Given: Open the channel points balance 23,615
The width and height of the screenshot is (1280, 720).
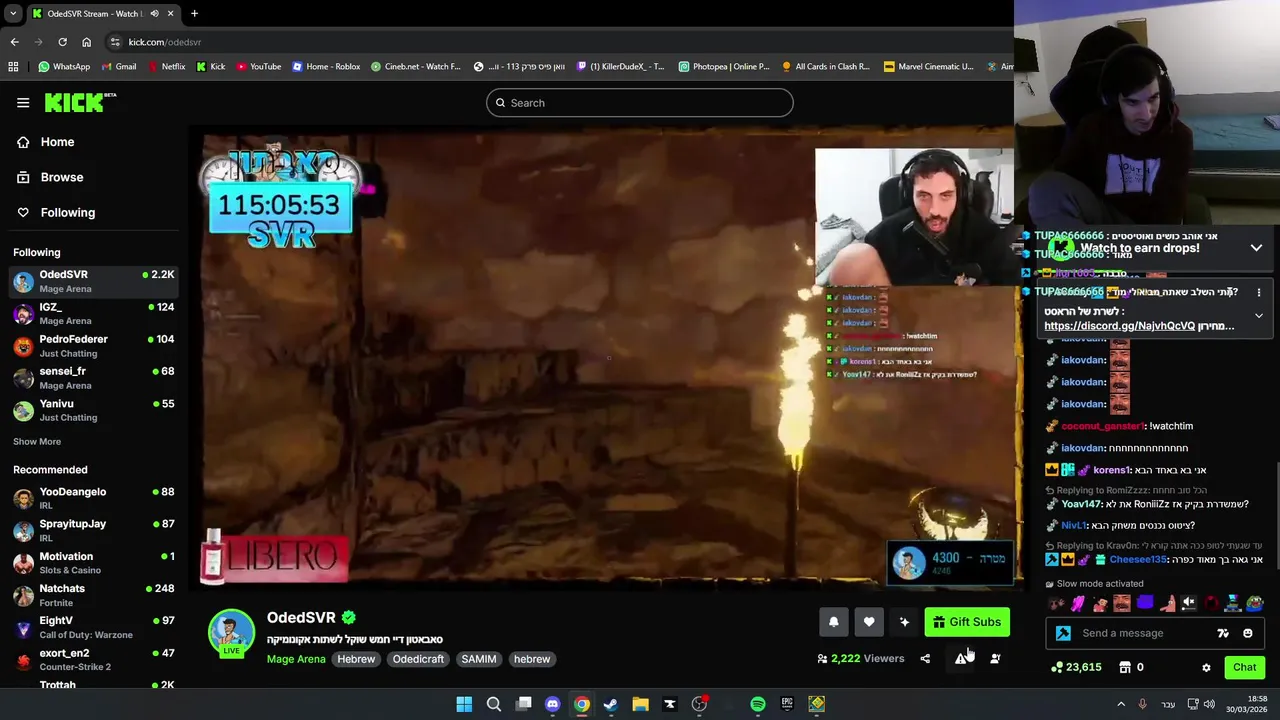Looking at the screenshot, I should [x=1076, y=667].
